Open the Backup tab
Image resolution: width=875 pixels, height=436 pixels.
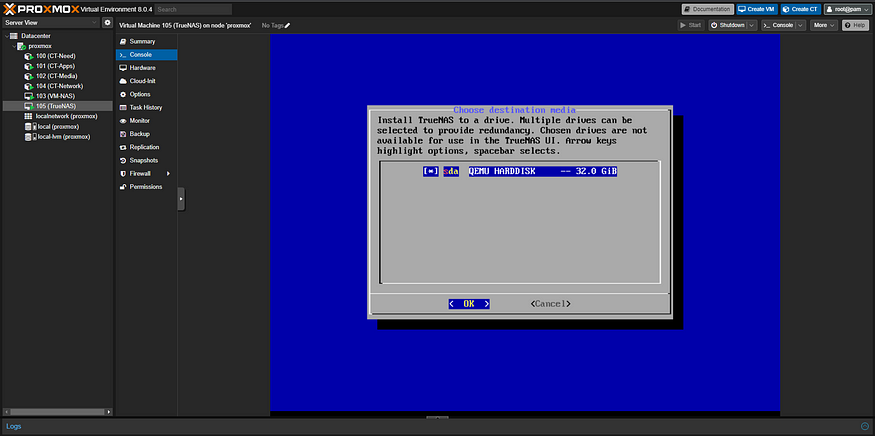click(146, 134)
